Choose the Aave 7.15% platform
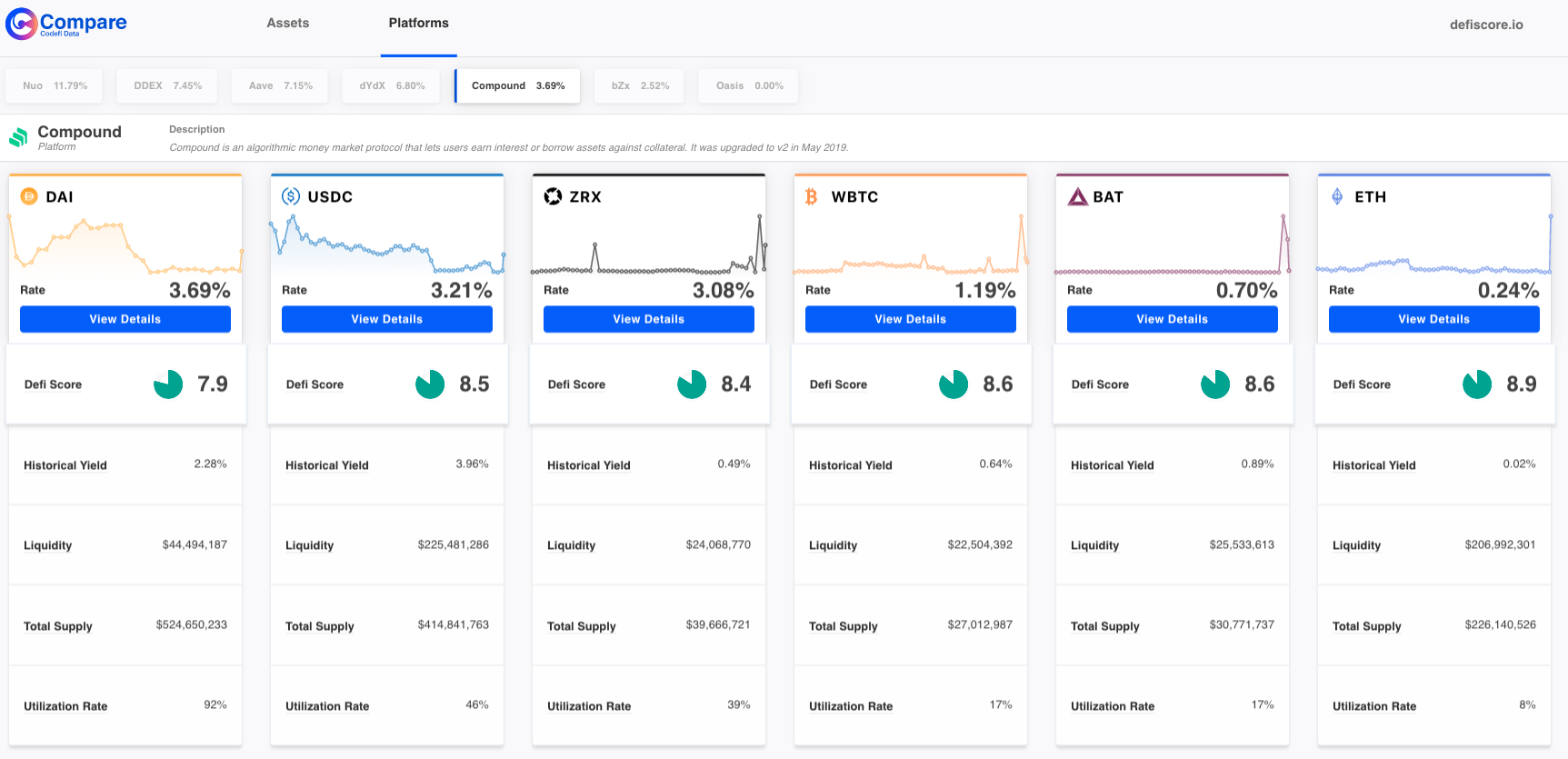Viewport: 1568px width, 759px height. click(280, 85)
